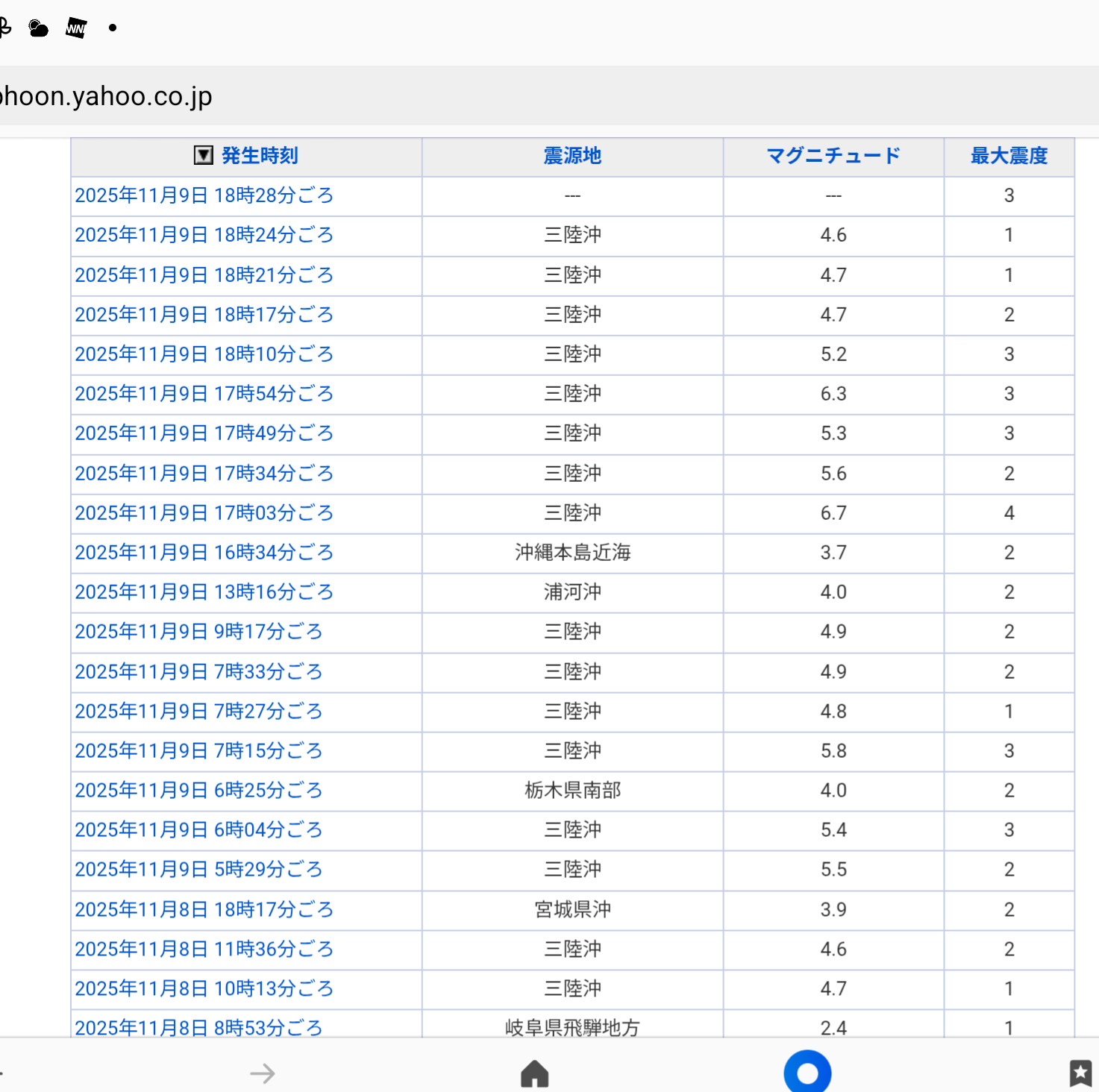Open the 17時03分 magnitude 6.7 earthquake entry
1099x1092 pixels.
(x=204, y=513)
